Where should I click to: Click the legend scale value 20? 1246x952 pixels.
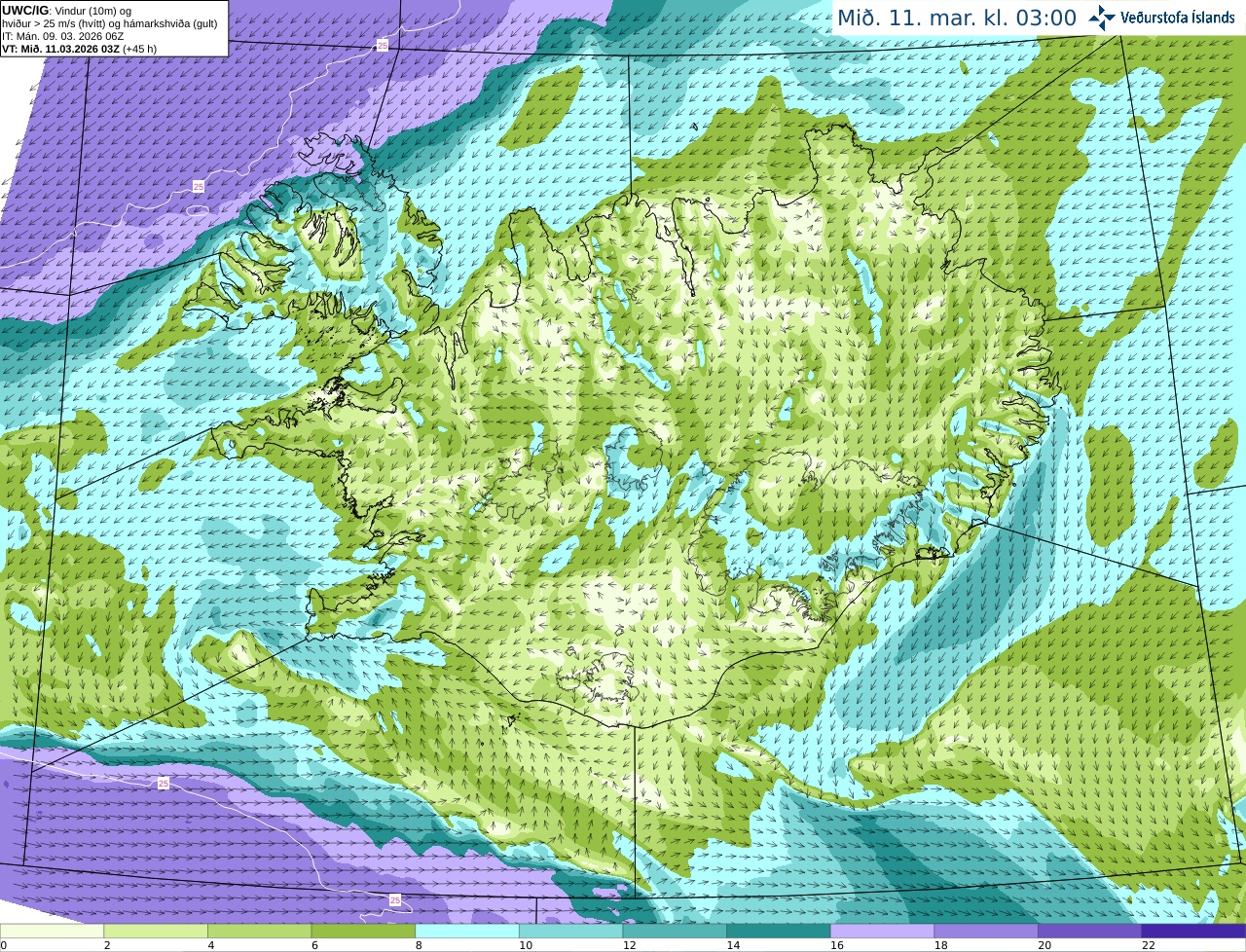[1044, 945]
